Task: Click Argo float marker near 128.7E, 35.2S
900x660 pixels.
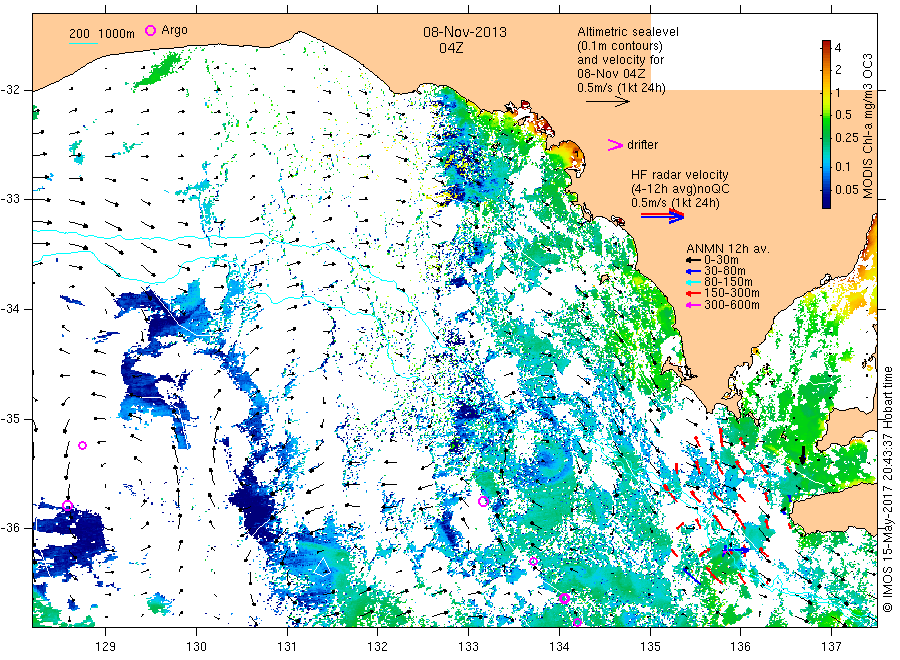Action: [x=82, y=445]
